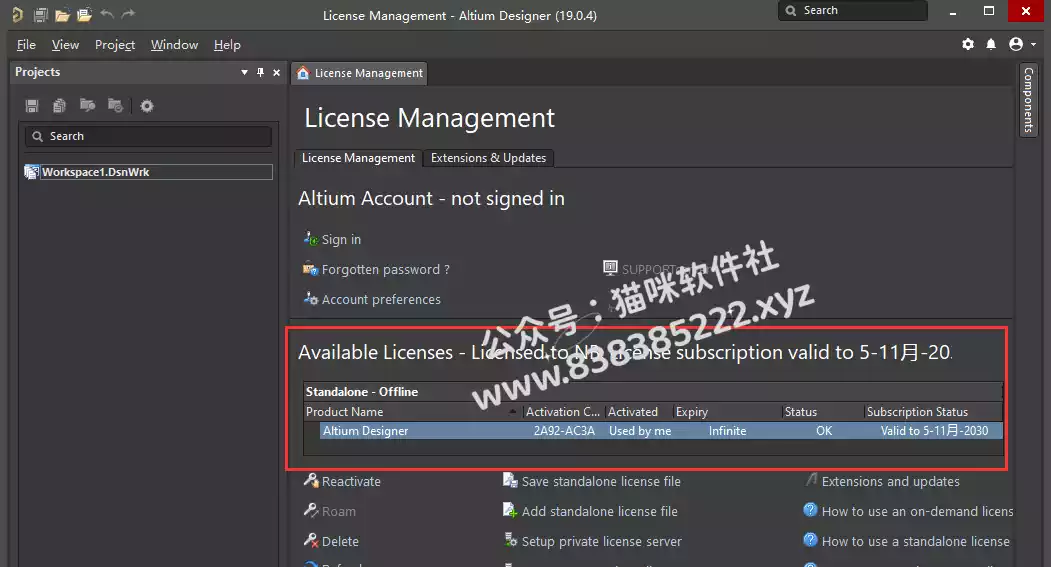The height and width of the screenshot is (567, 1051).
Task: Click the Account preferences icon
Action: (x=310, y=298)
